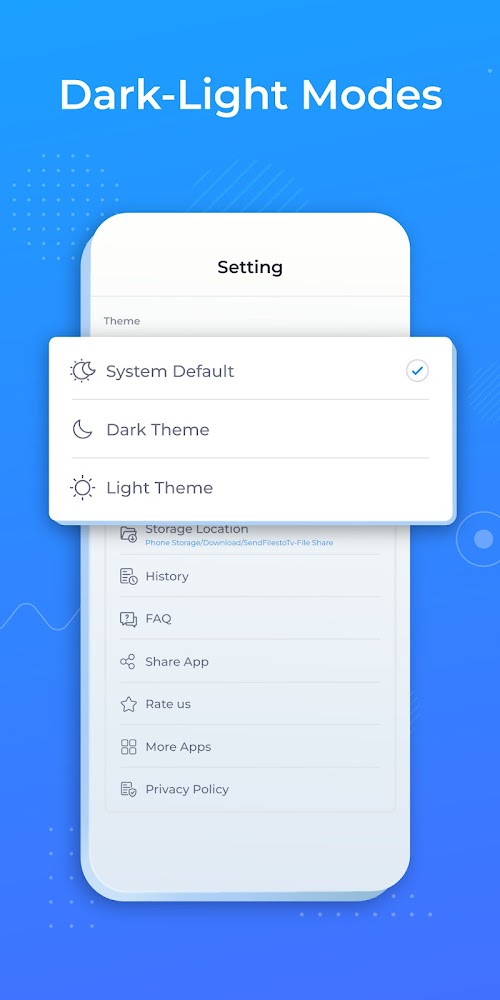This screenshot has height=1000, width=500.
Task: Tap the Share App label
Action: tap(177, 661)
